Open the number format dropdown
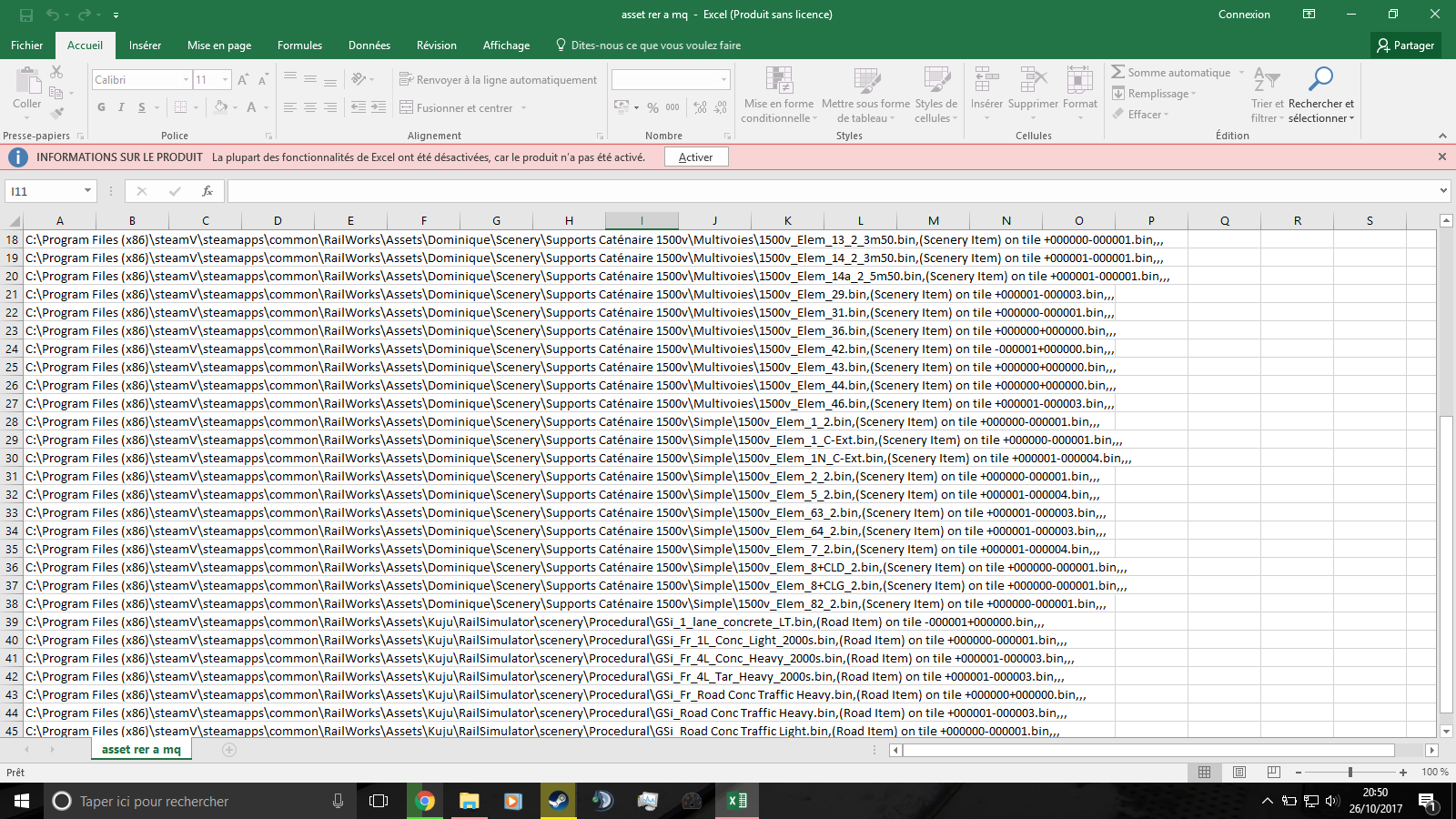 [724, 80]
